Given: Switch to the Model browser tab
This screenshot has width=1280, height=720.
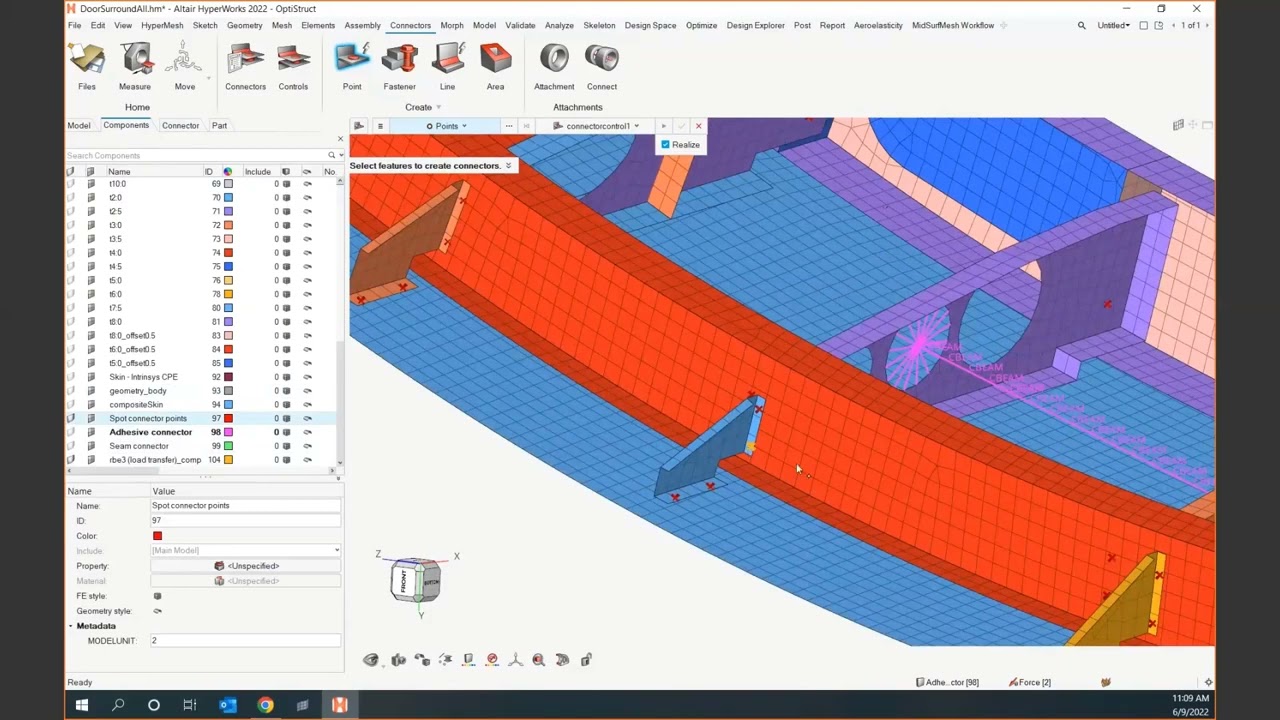Looking at the screenshot, I should click(79, 125).
